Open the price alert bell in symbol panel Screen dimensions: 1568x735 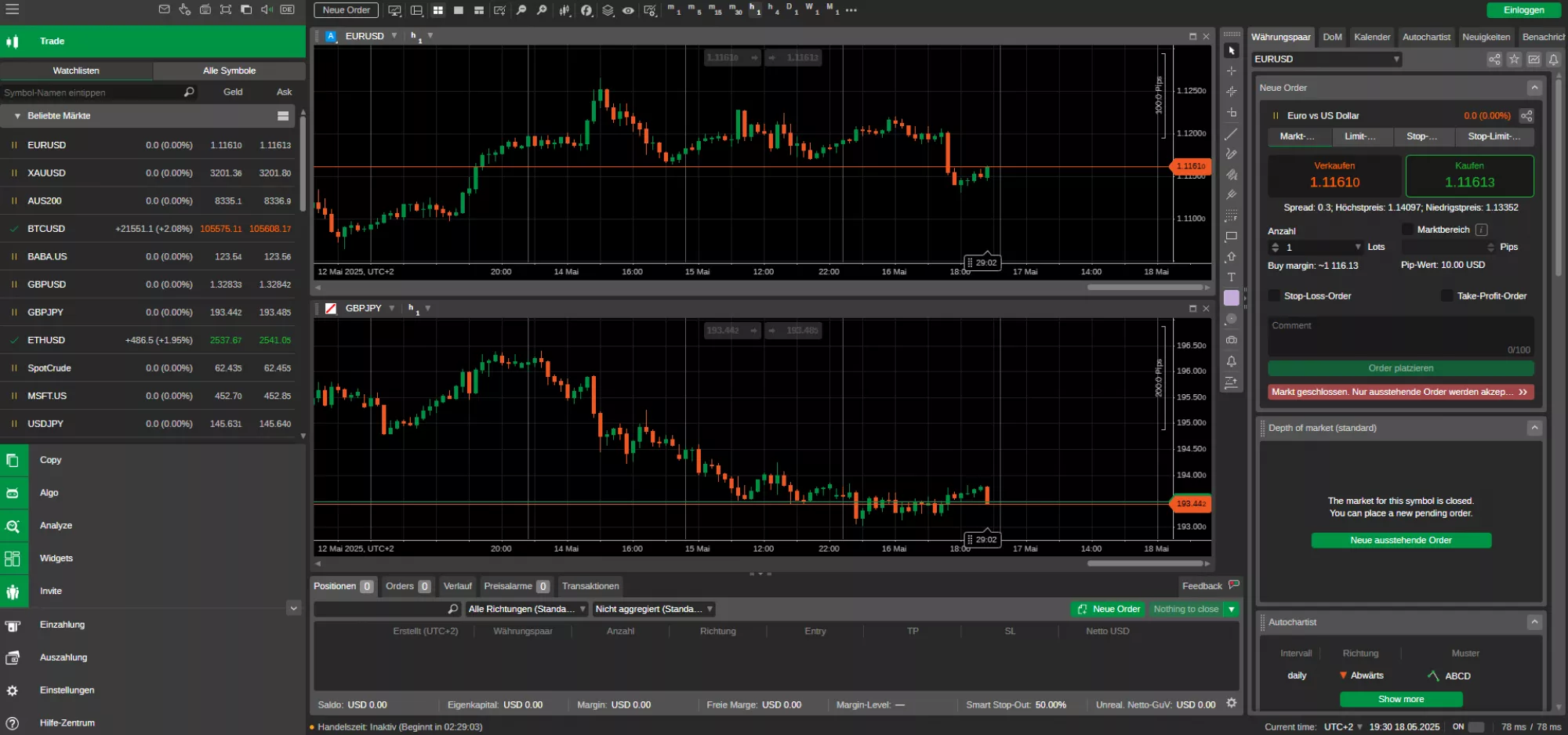[x=1553, y=60]
